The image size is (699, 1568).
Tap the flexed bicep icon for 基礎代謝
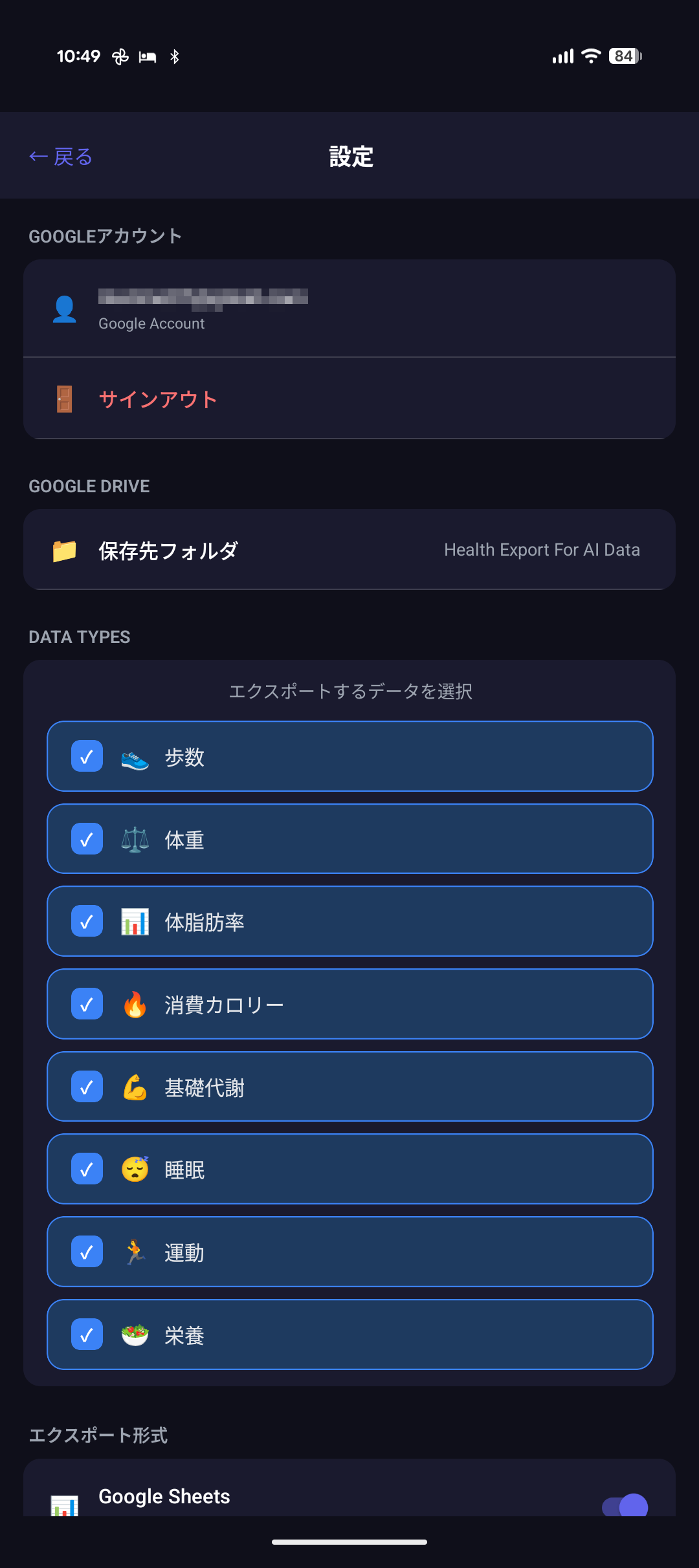click(x=135, y=1087)
